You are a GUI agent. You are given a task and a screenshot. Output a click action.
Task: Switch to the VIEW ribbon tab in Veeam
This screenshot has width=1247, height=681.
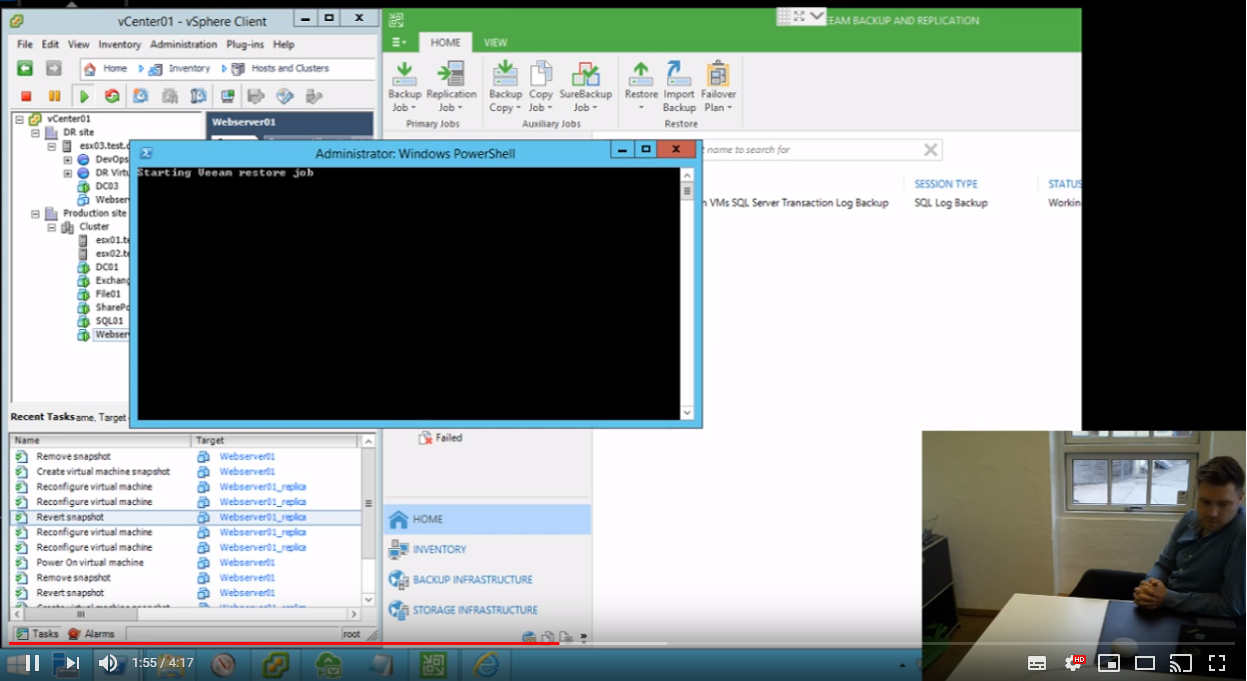click(x=495, y=43)
